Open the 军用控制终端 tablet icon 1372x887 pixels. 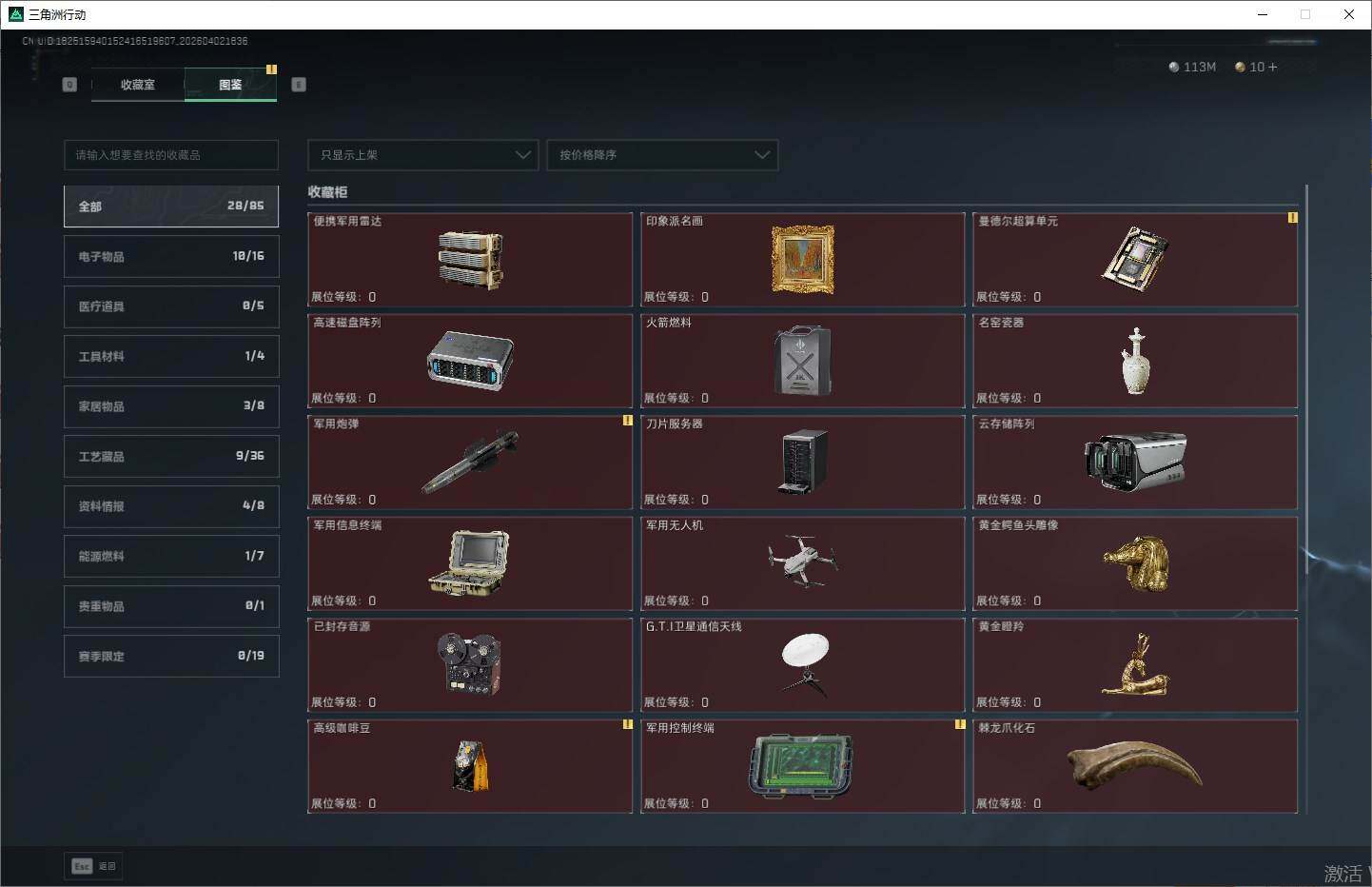(x=802, y=766)
